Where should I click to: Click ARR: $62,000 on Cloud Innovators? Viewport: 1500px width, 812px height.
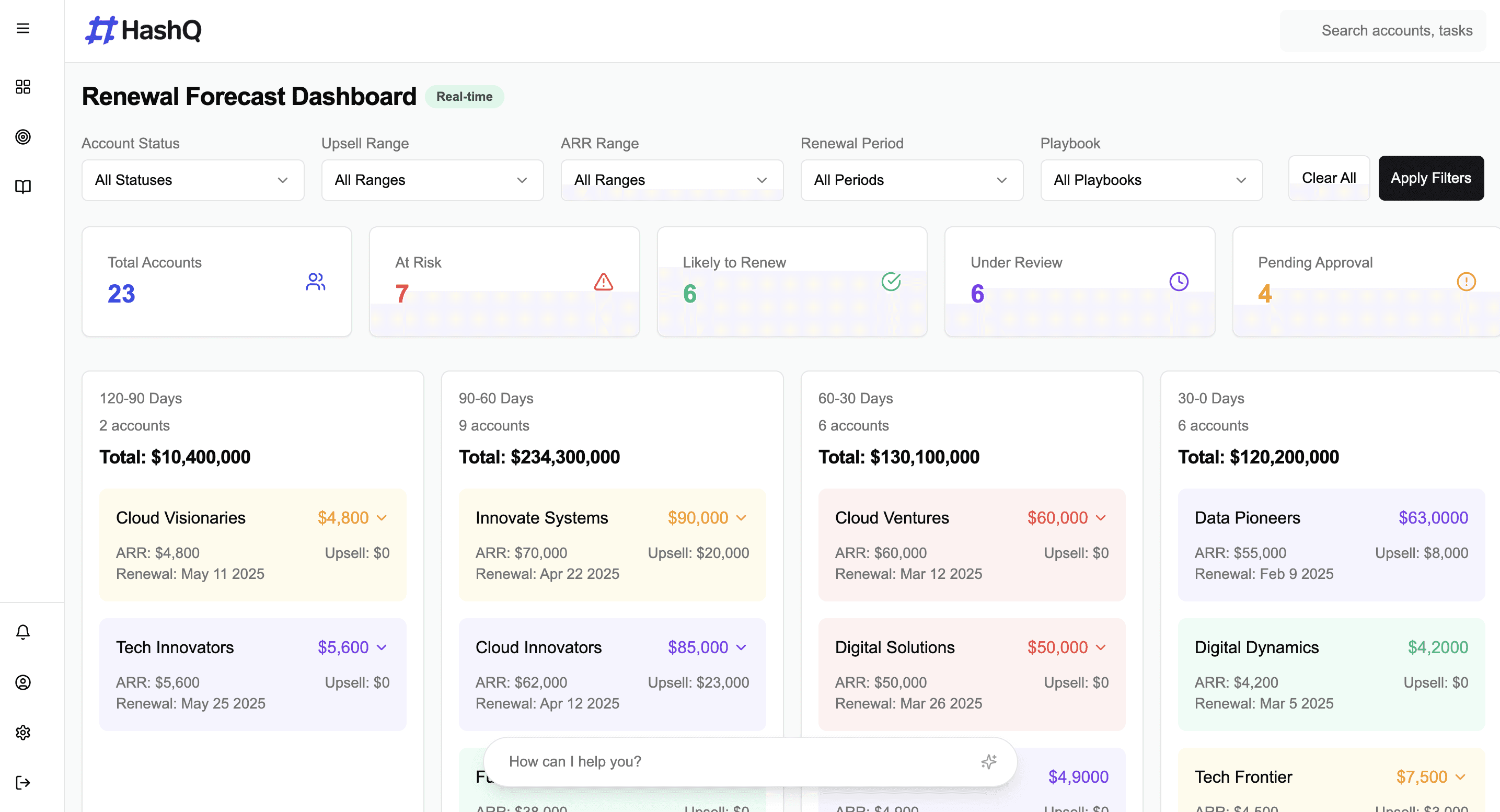(x=521, y=683)
